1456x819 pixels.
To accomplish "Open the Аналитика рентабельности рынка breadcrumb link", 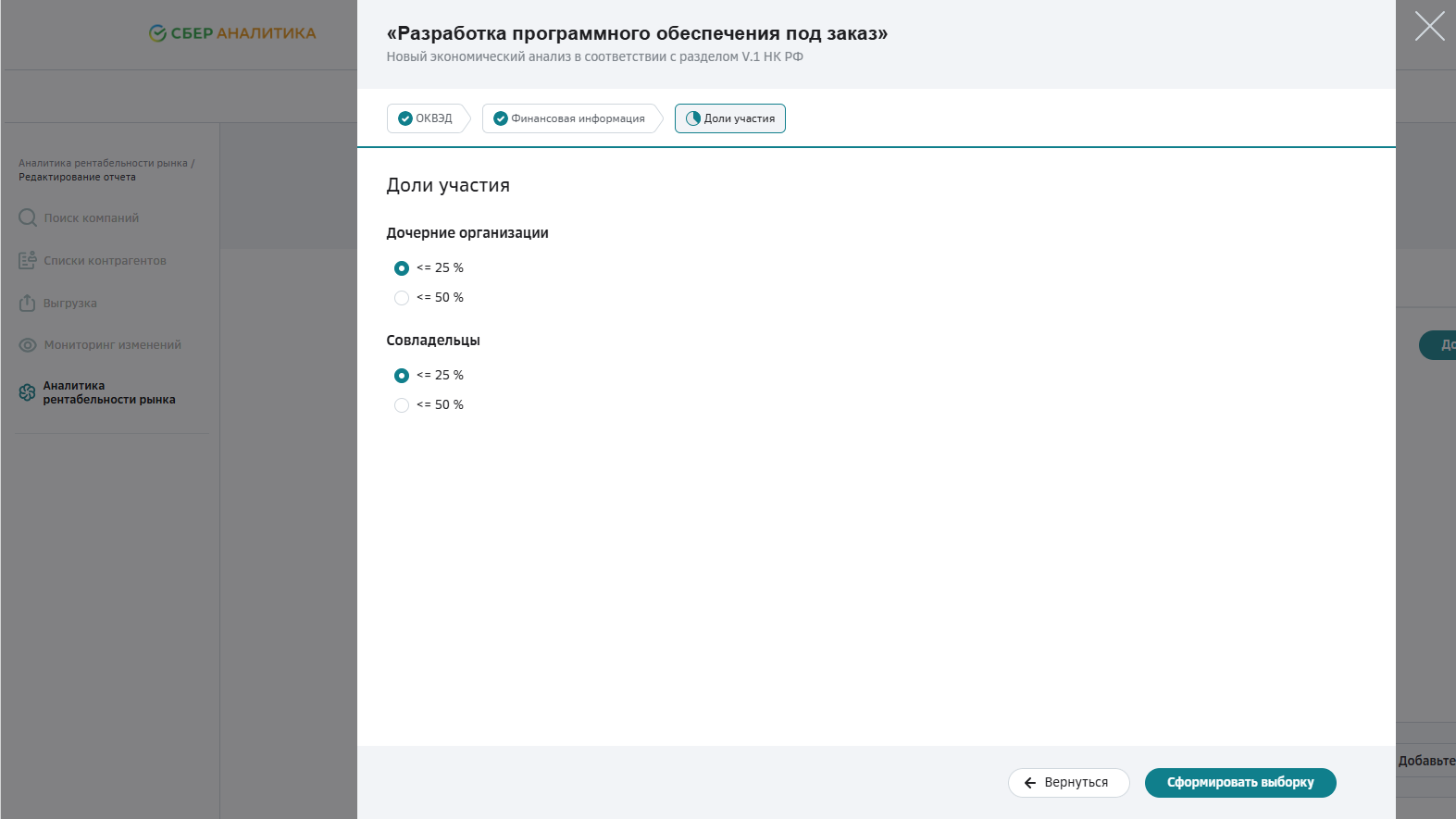I will 103,163.
